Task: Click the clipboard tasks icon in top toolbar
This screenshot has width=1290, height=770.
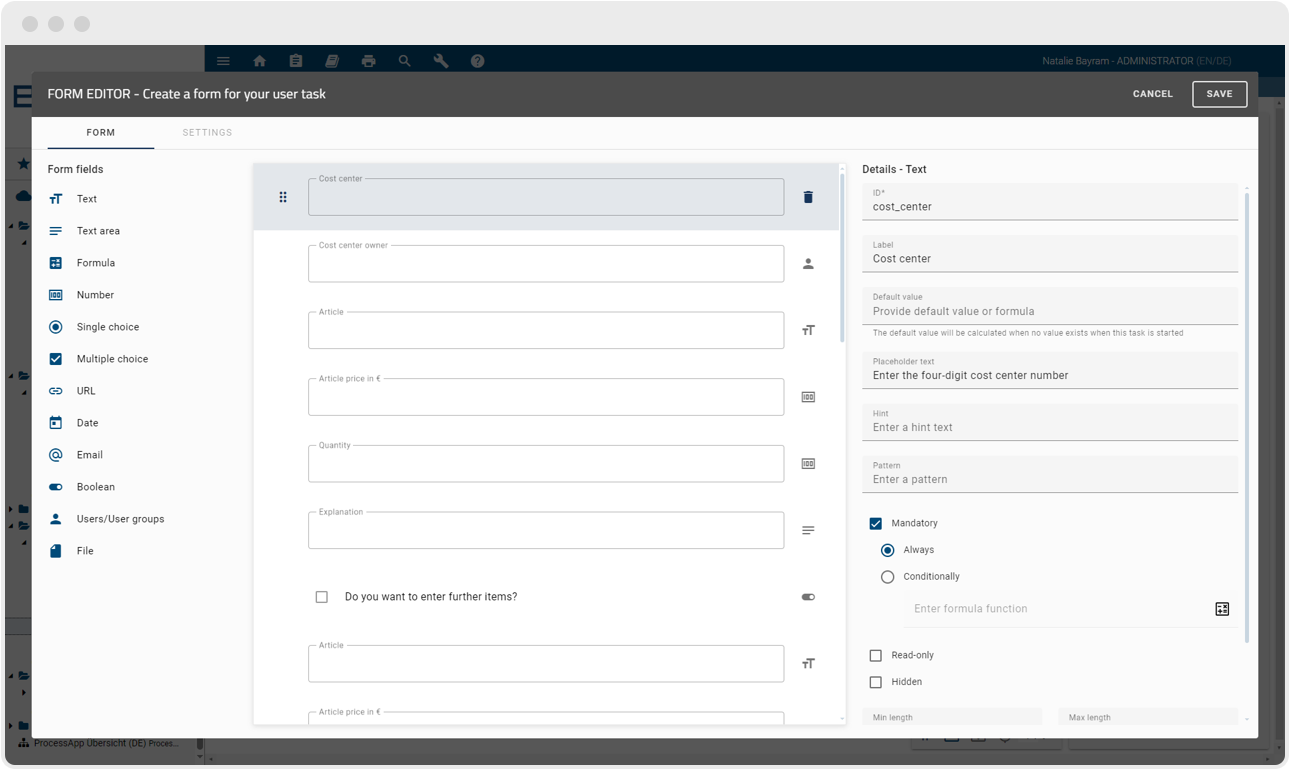Action: point(296,61)
